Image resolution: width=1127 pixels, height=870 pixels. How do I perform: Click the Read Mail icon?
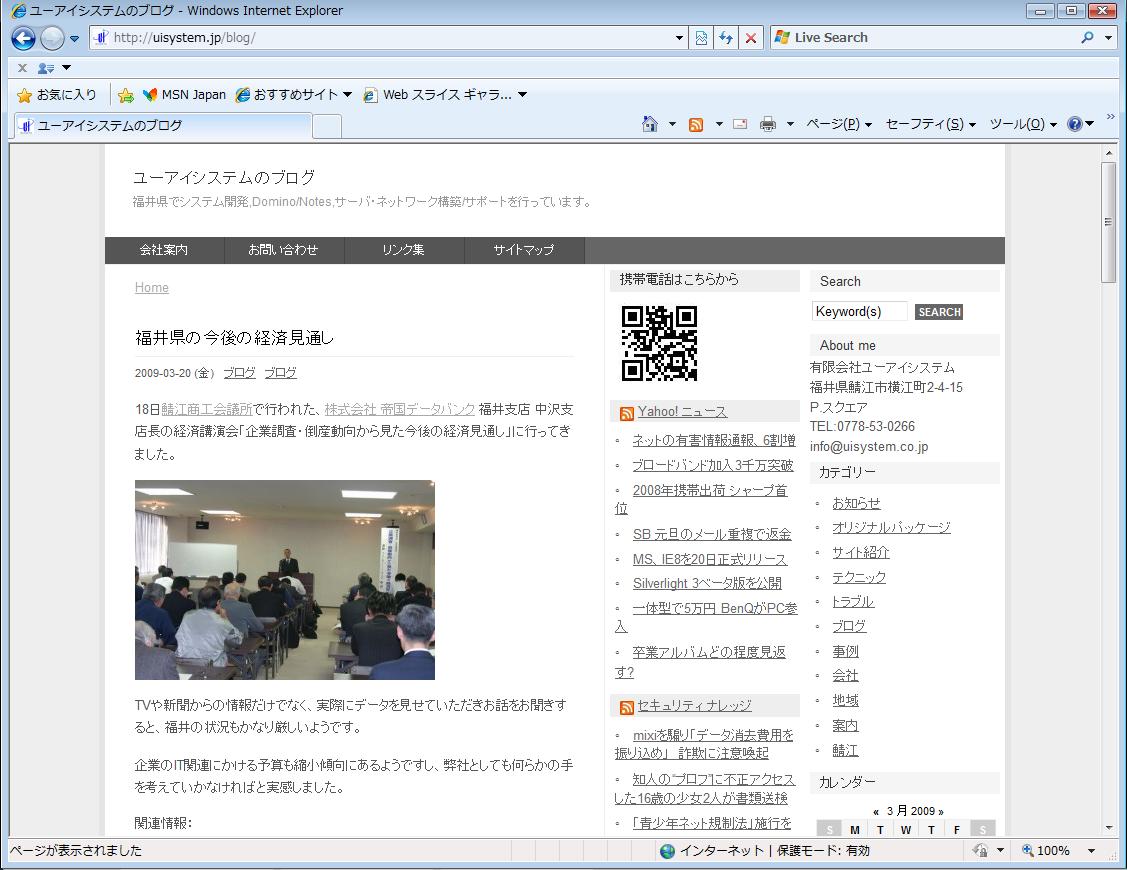click(740, 124)
